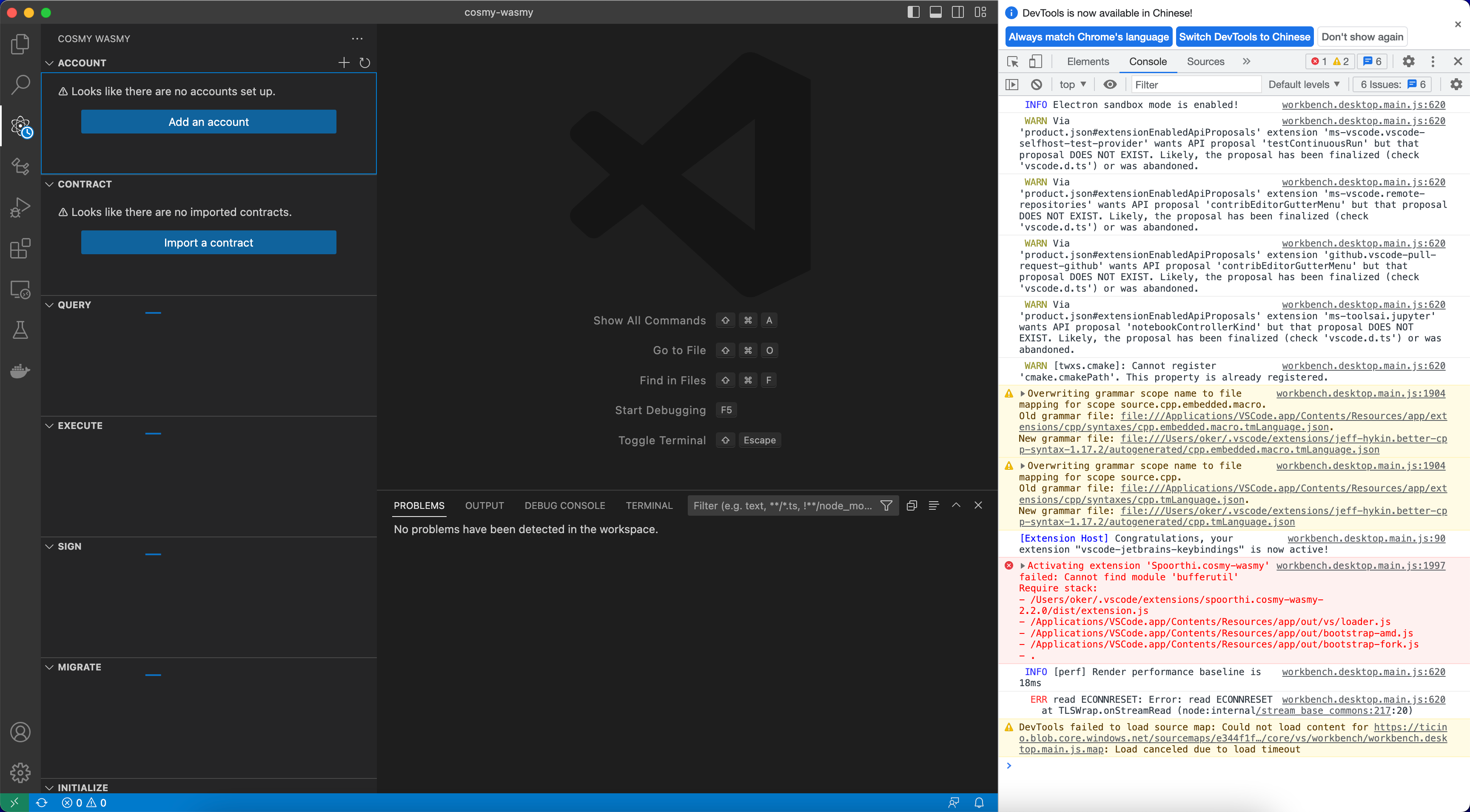Image resolution: width=1470 pixels, height=812 pixels.
Task: Toggle device emulation mode in DevTools
Action: [1036, 61]
